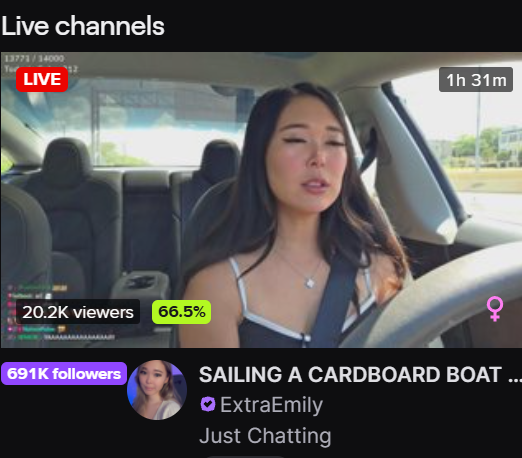Click the purple verified checkmark badge
Viewport: 522px width, 458px height.
[208, 404]
